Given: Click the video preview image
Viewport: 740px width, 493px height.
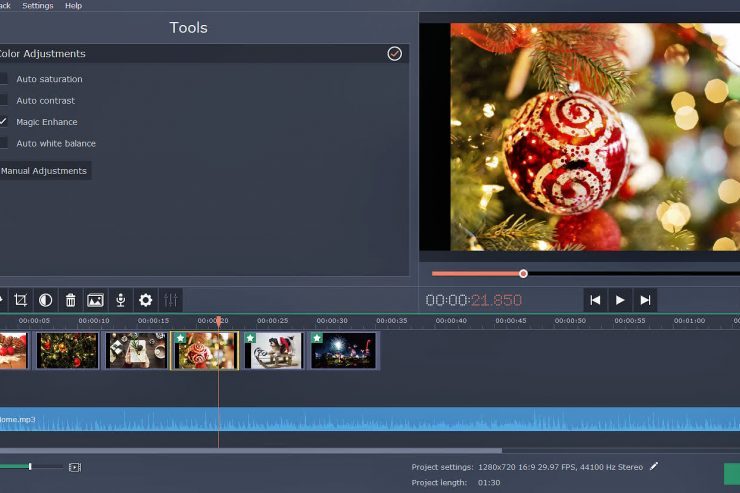Looking at the screenshot, I should click(595, 137).
